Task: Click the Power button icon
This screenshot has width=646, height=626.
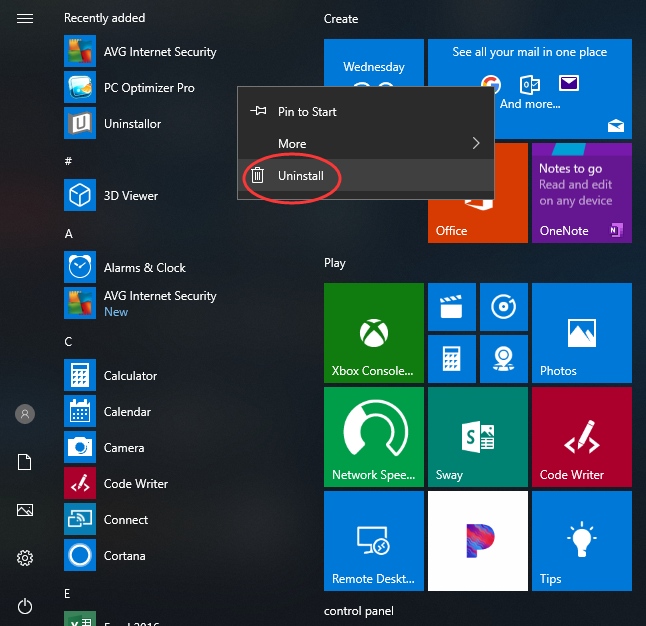Action: (x=25, y=606)
